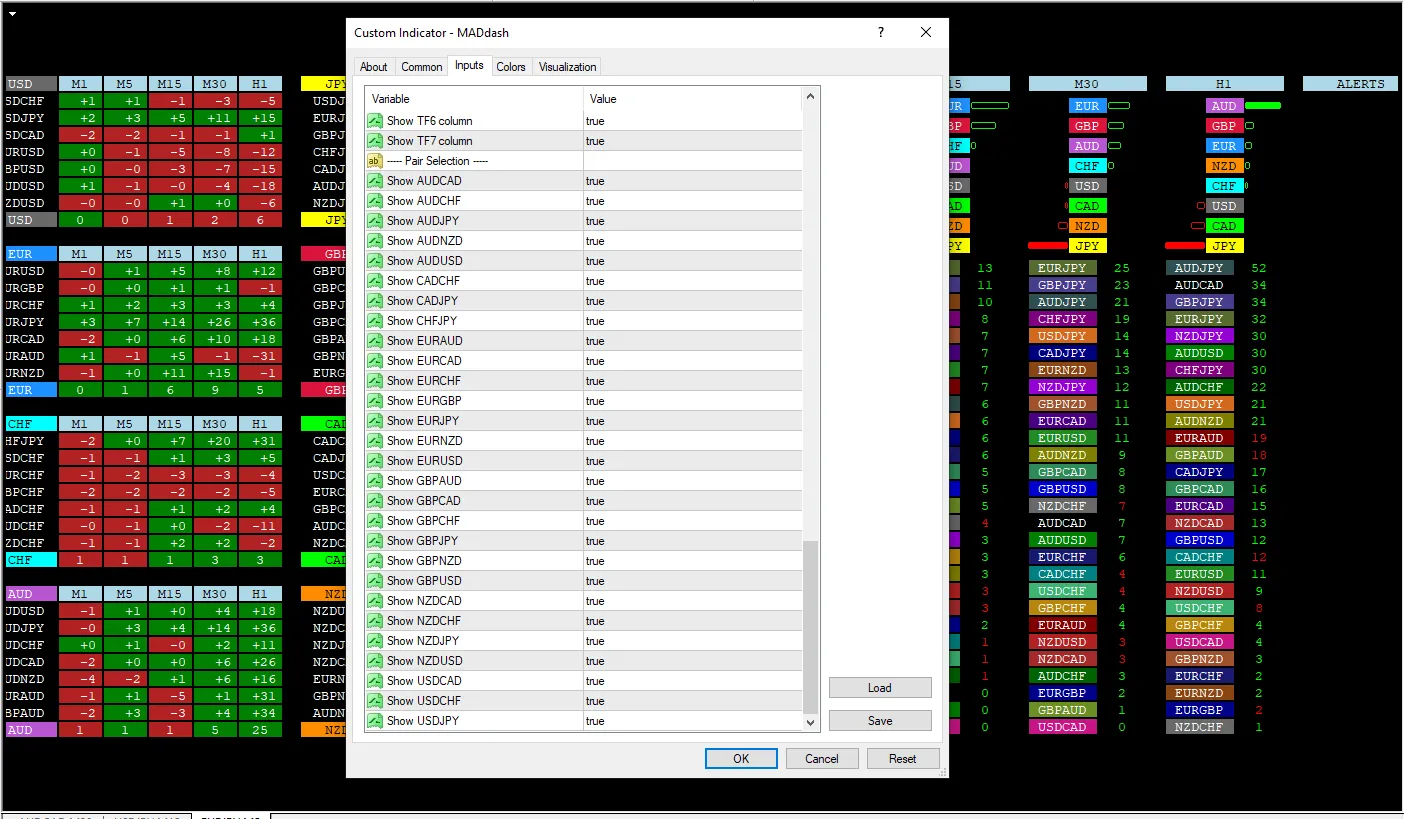Click the Pair Selection separator 'ab' icon

(x=375, y=161)
